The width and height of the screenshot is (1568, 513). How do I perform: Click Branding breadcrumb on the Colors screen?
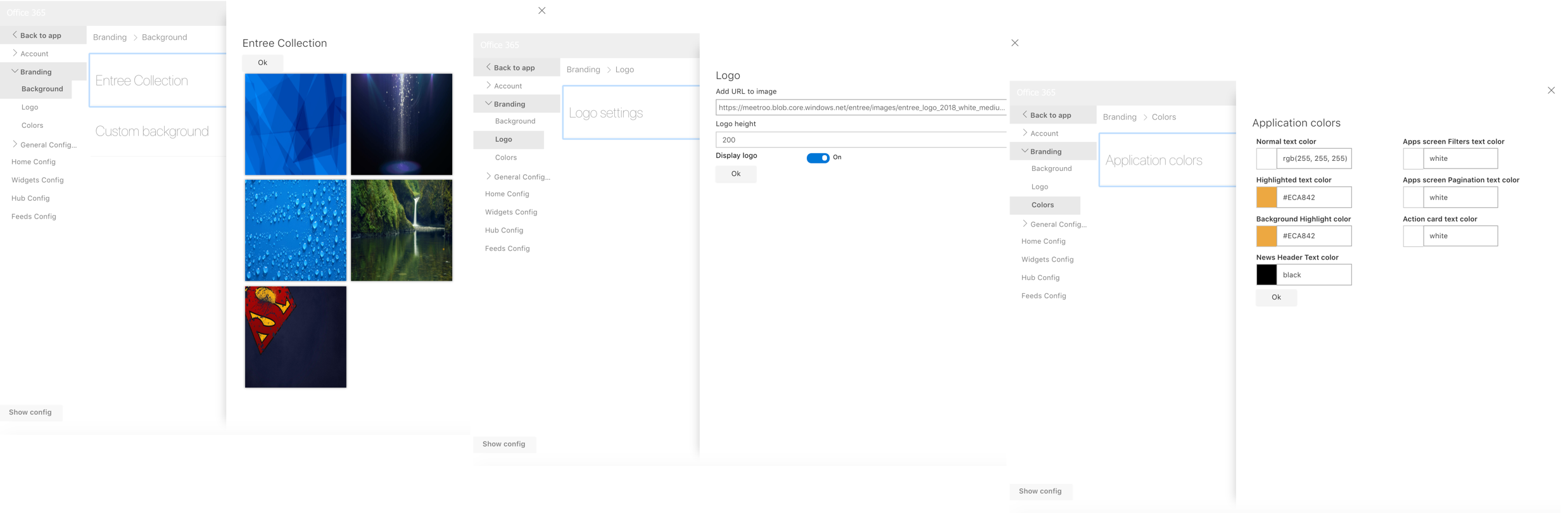1120,117
